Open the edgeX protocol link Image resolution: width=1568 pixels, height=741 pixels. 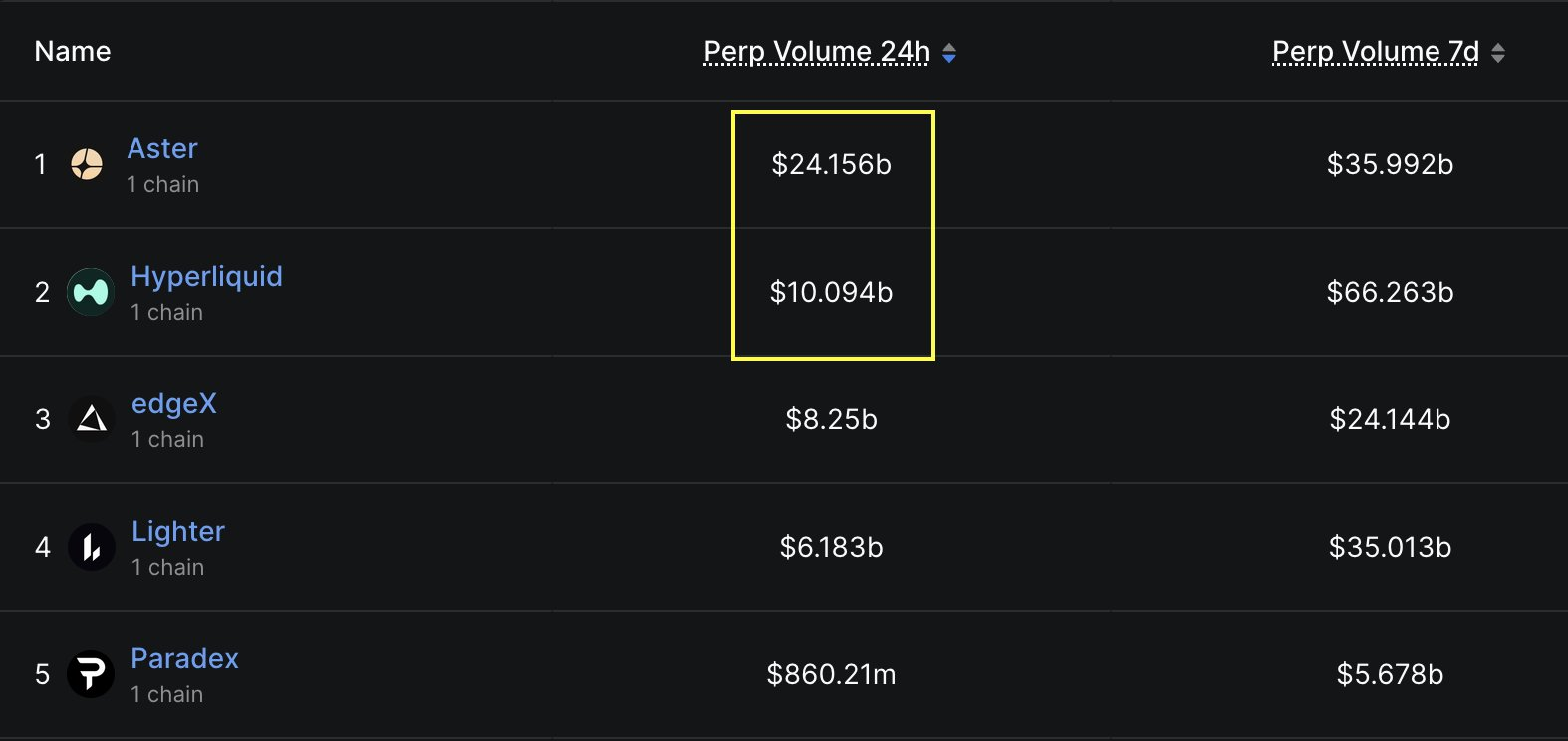tap(174, 404)
